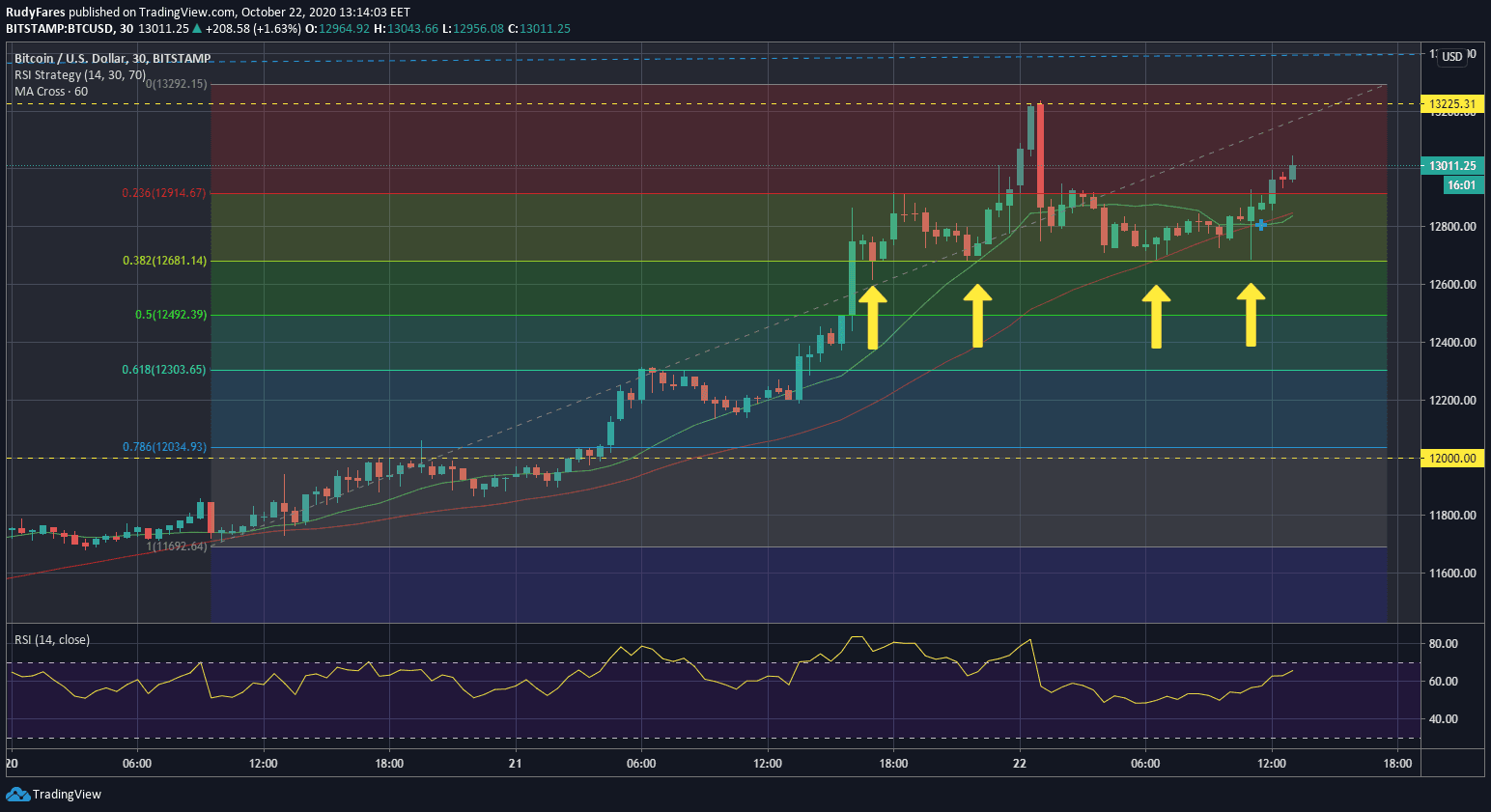Open the USD currency selector
This screenshot has height=812, width=1491.
[1452, 57]
